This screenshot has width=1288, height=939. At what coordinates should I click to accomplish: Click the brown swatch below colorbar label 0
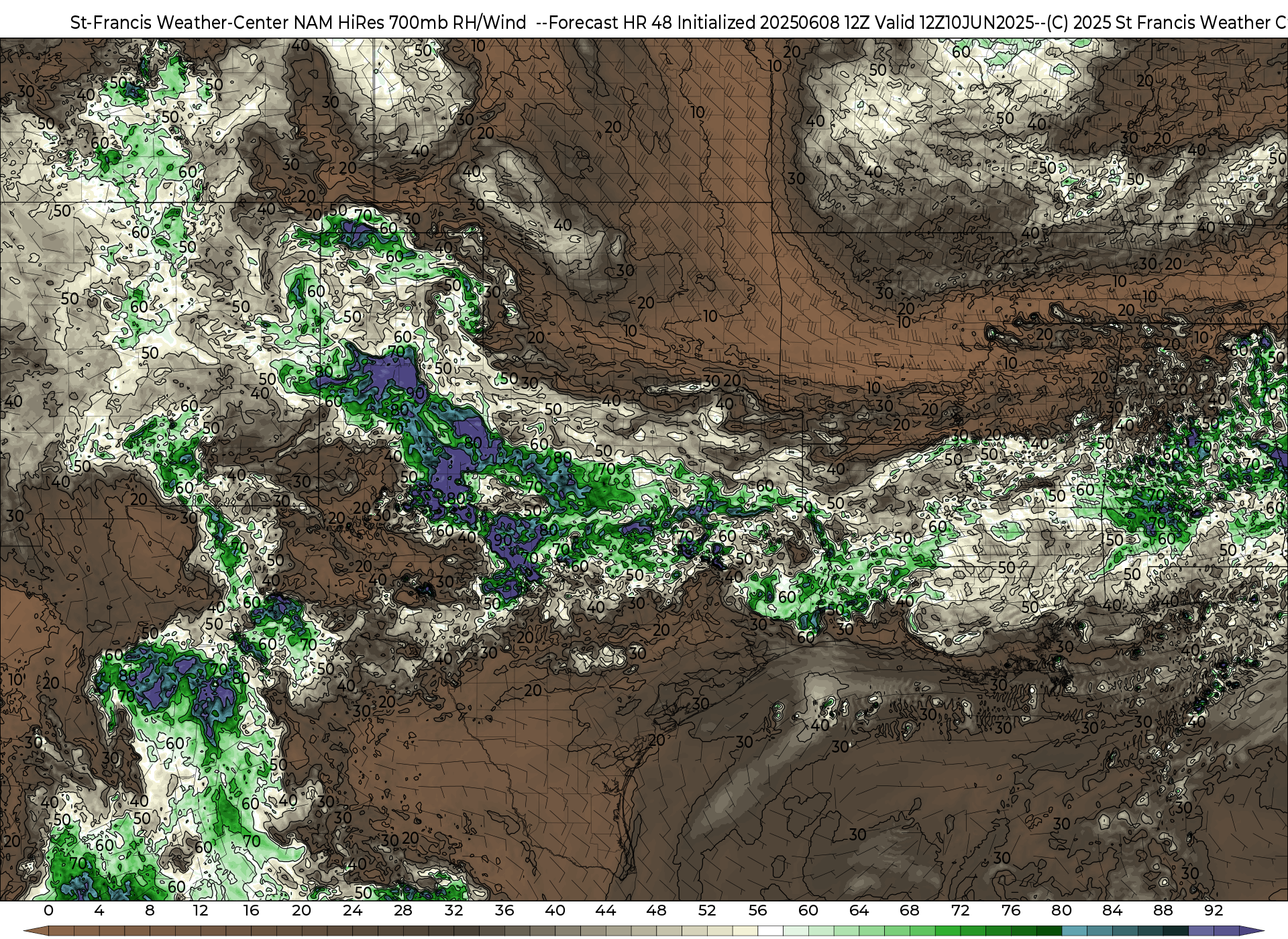click(x=60, y=931)
